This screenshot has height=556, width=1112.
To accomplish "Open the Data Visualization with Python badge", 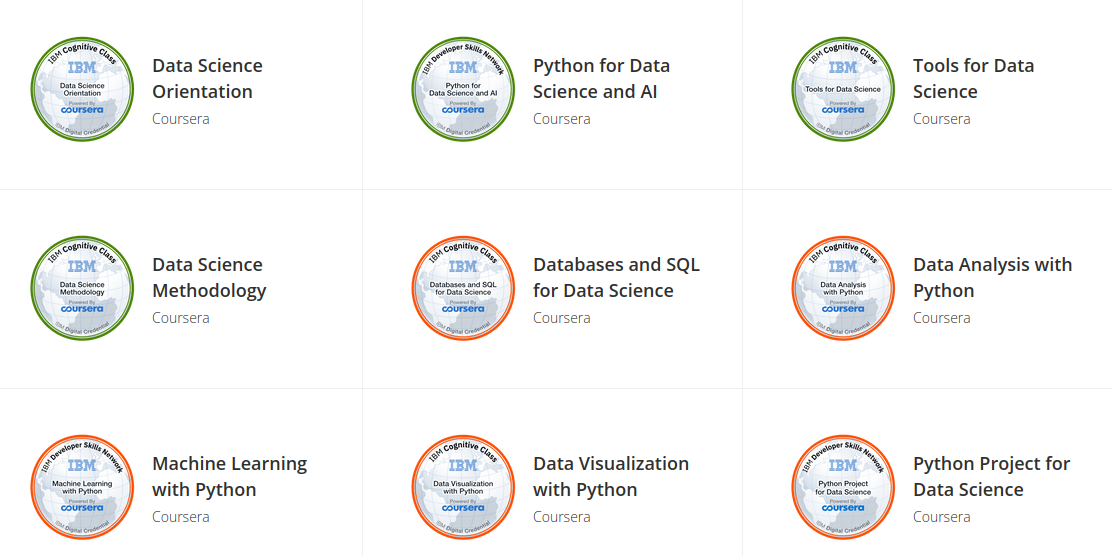I will [463, 487].
